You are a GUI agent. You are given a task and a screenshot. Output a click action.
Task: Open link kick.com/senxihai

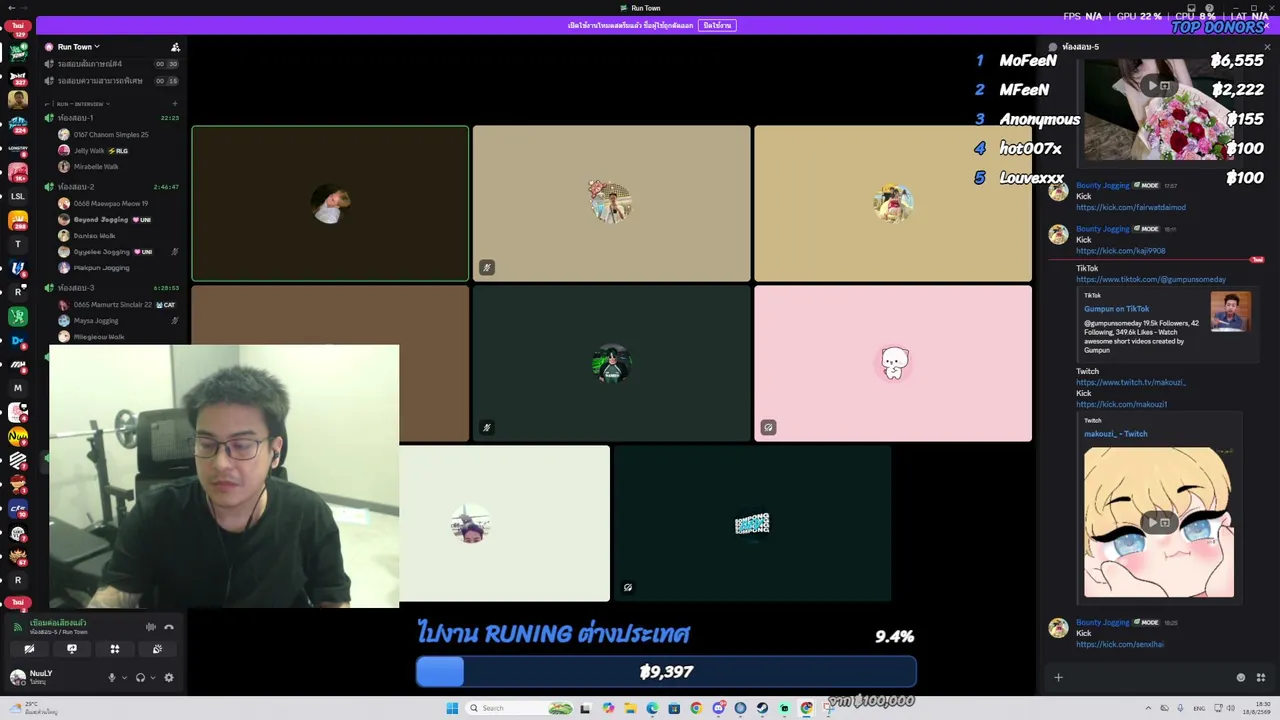(x=1120, y=644)
